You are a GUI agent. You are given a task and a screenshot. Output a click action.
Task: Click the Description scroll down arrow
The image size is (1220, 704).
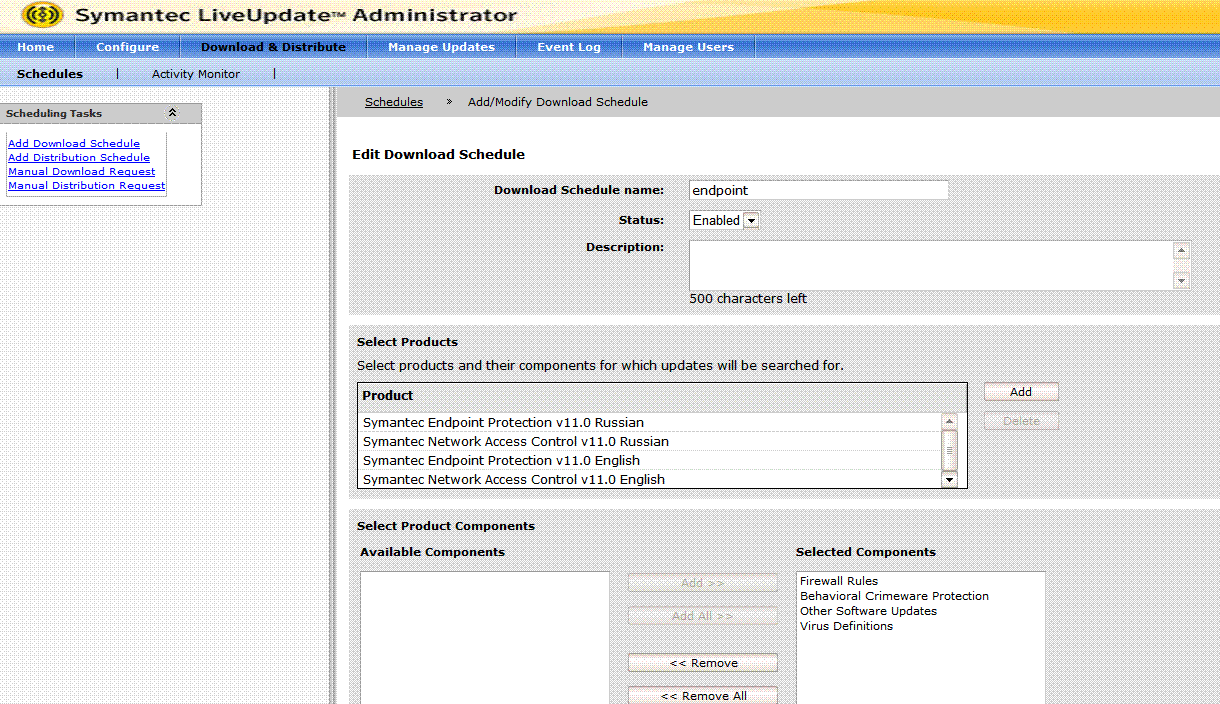tap(1181, 282)
